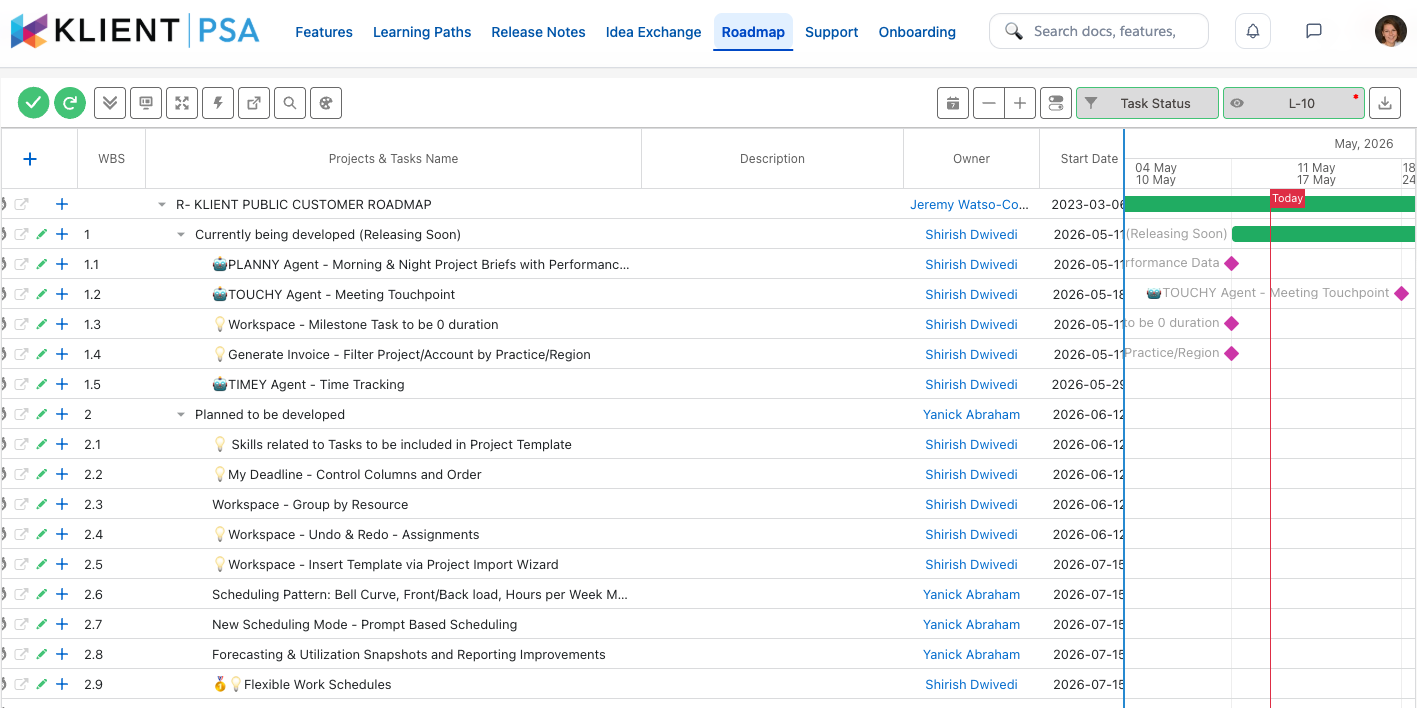Click Yanick Abraham link in row 2.8
1417x708 pixels.
[x=971, y=654]
